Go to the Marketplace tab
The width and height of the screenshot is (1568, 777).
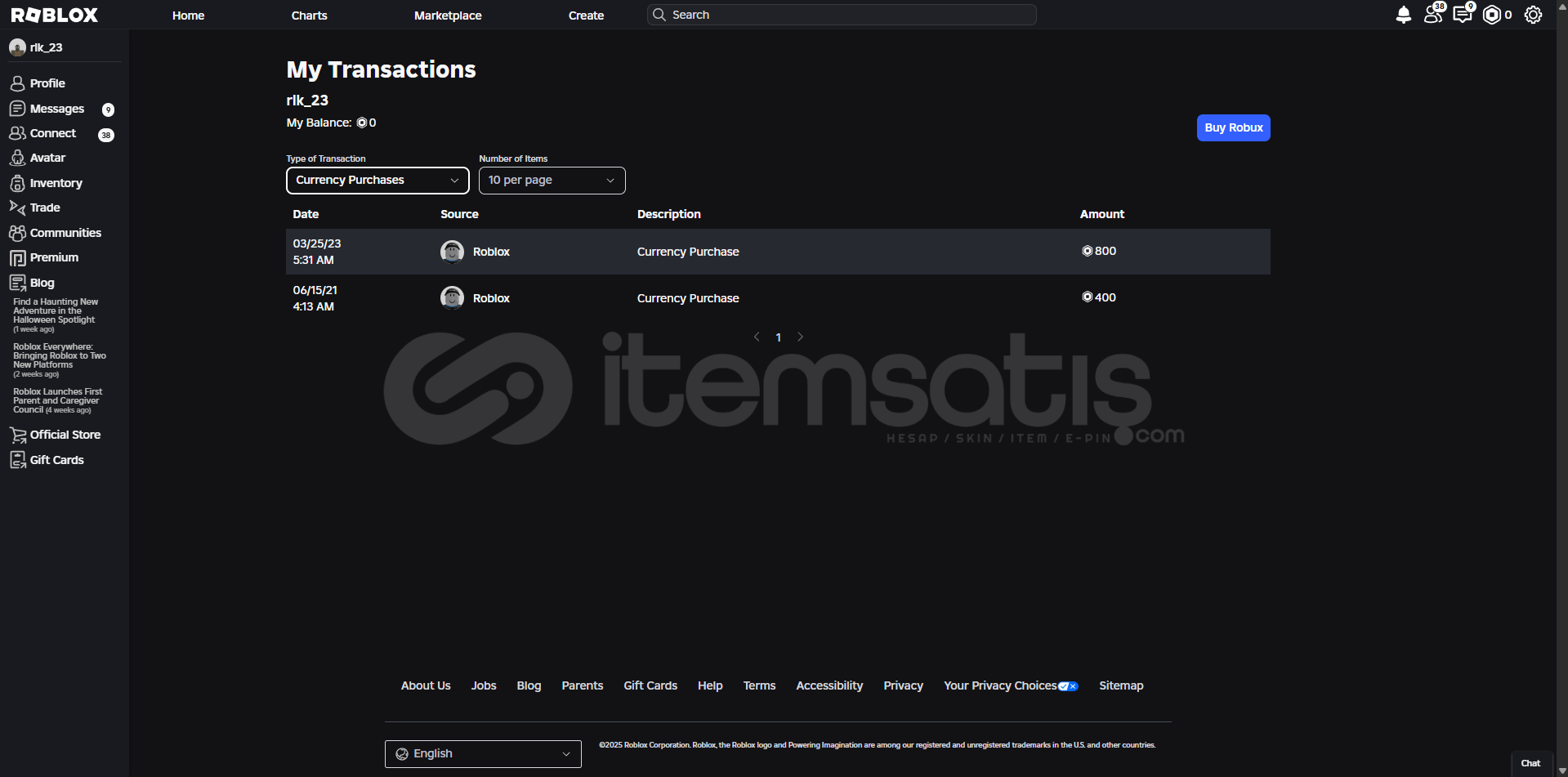tap(448, 16)
